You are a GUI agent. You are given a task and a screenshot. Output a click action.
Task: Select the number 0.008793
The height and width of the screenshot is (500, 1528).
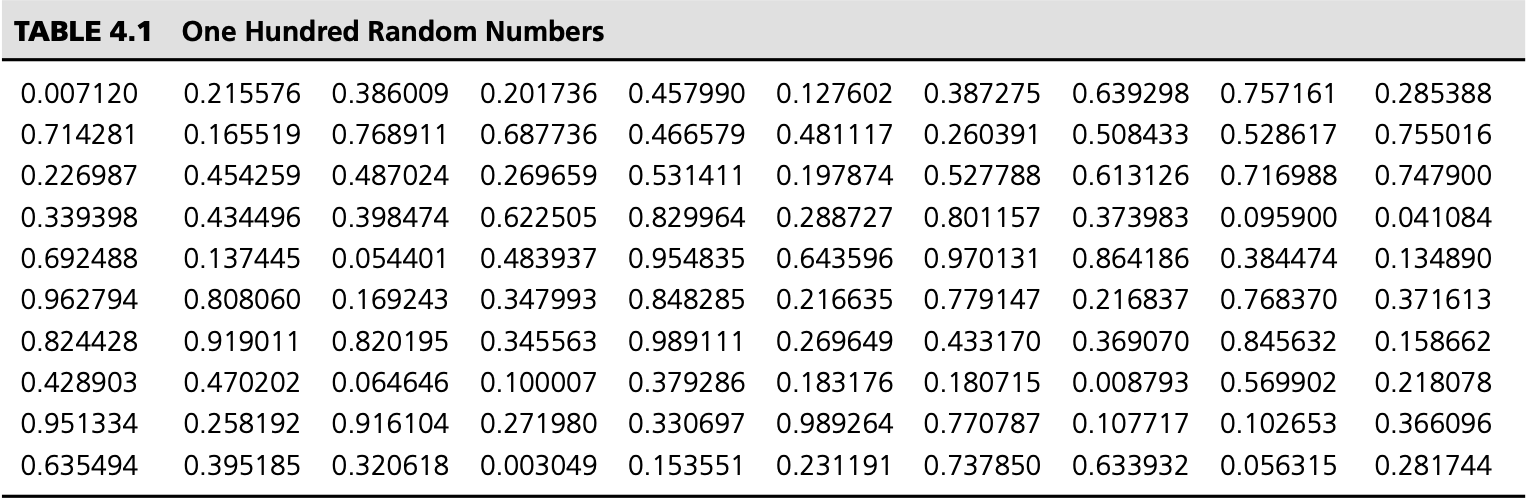click(1130, 383)
